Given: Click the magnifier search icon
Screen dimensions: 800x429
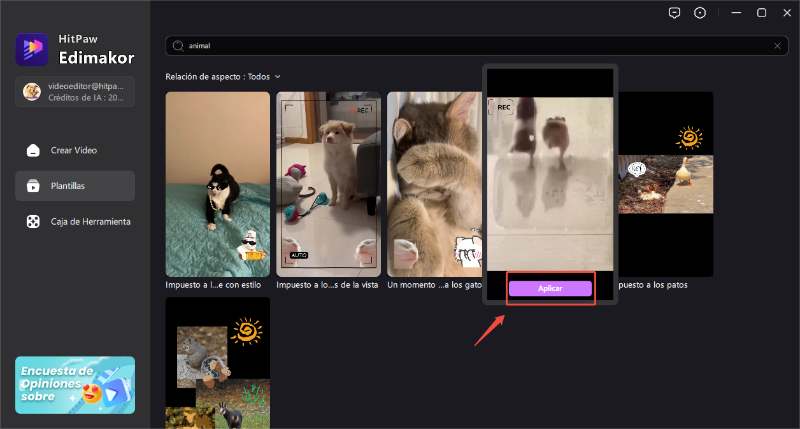Looking at the screenshot, I should point(178,46).
